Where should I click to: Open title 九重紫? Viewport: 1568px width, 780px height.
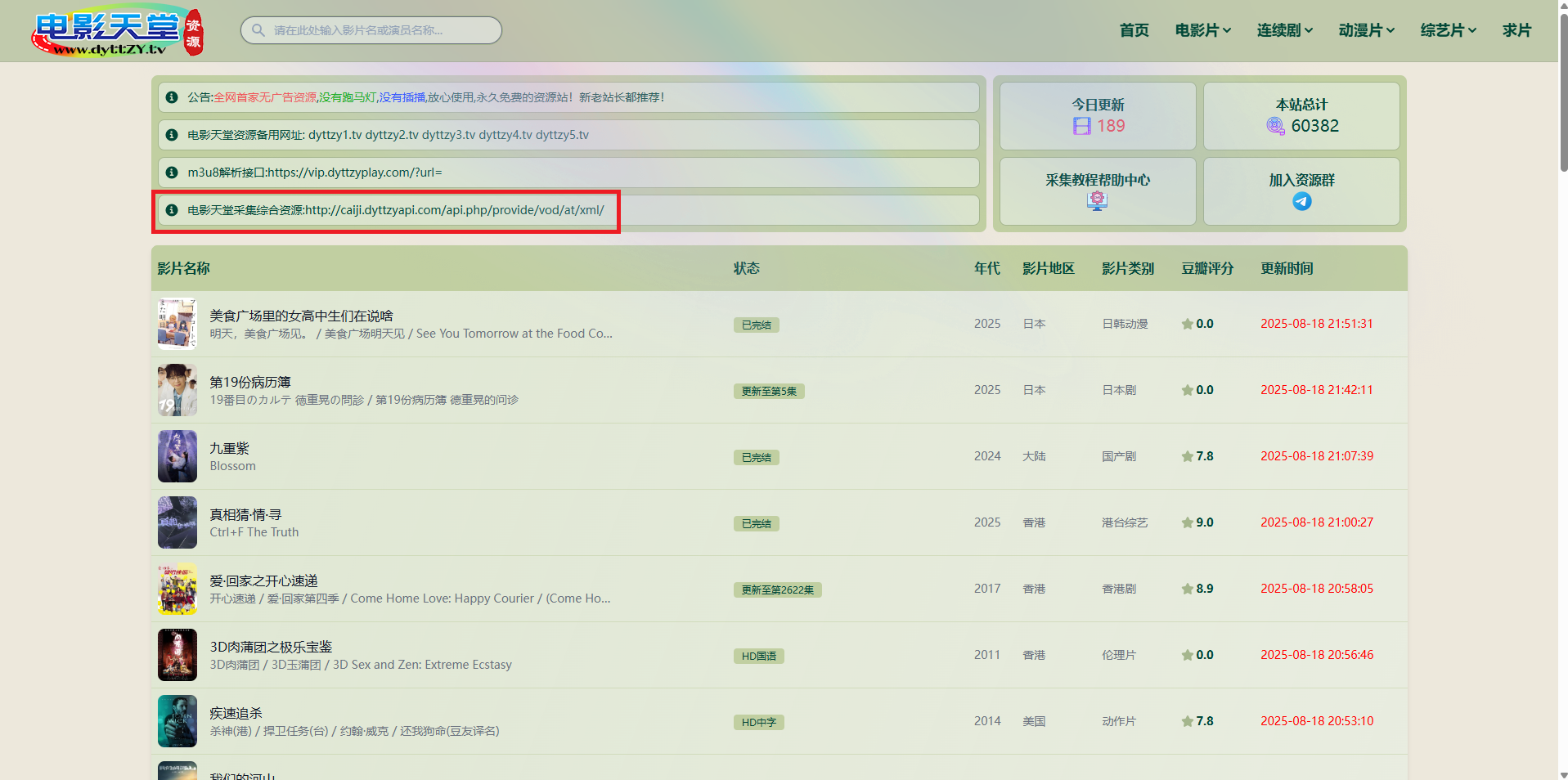229,448
